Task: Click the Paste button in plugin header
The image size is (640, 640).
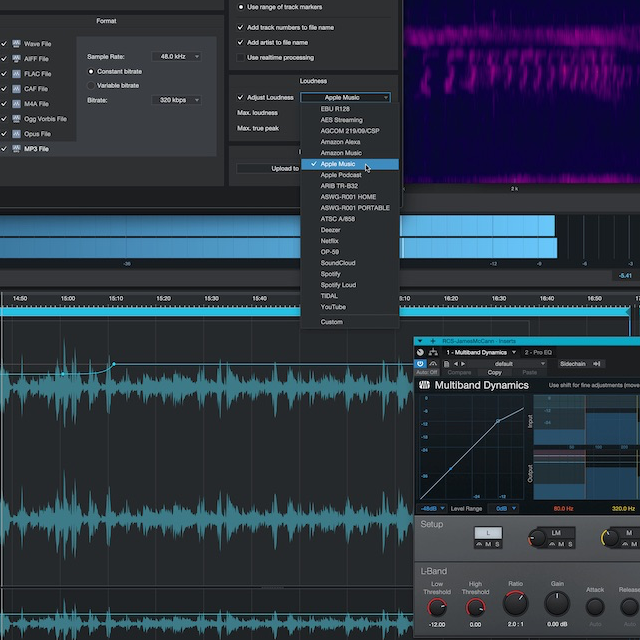Action: [x=529, y=372]
